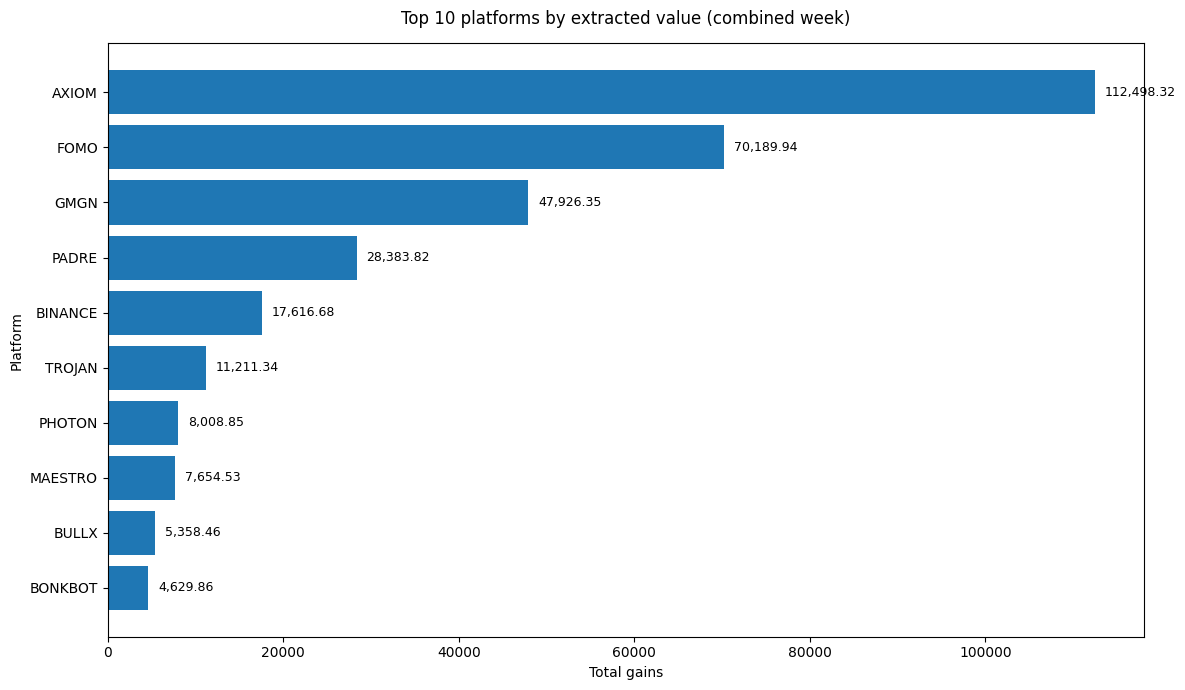This screenshot has height=690, width=1185.
Task: Click the value label 5,358.46
Action: (x=193, y=532)
